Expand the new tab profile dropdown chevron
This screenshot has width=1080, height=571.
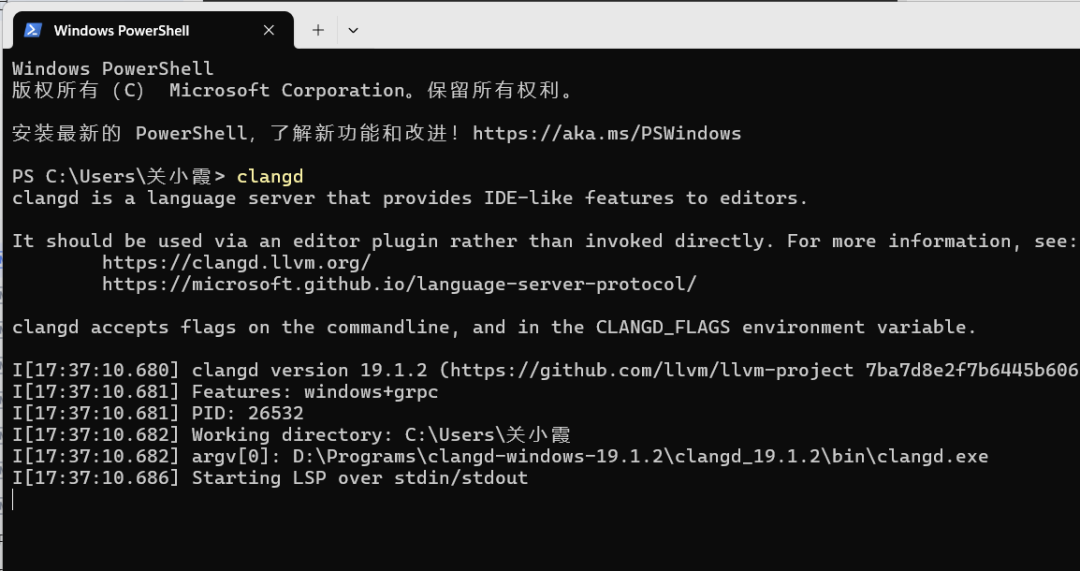click(x=353, y=30)
